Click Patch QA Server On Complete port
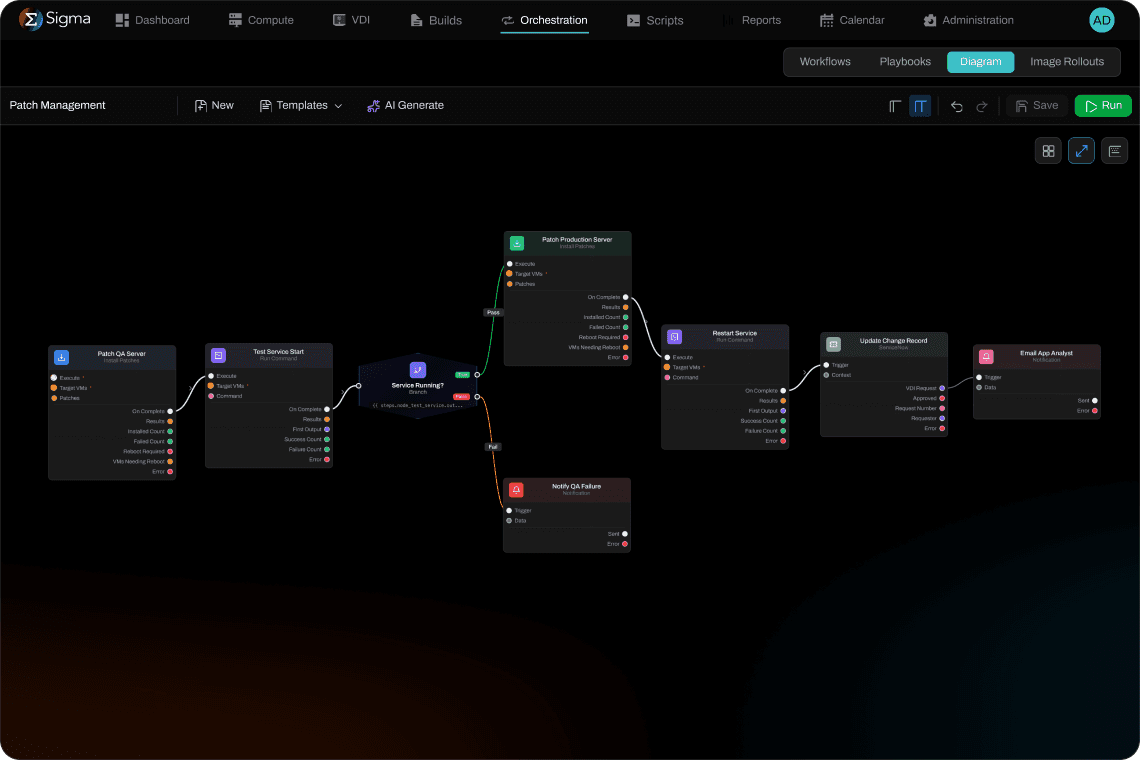 click(170, 411)
